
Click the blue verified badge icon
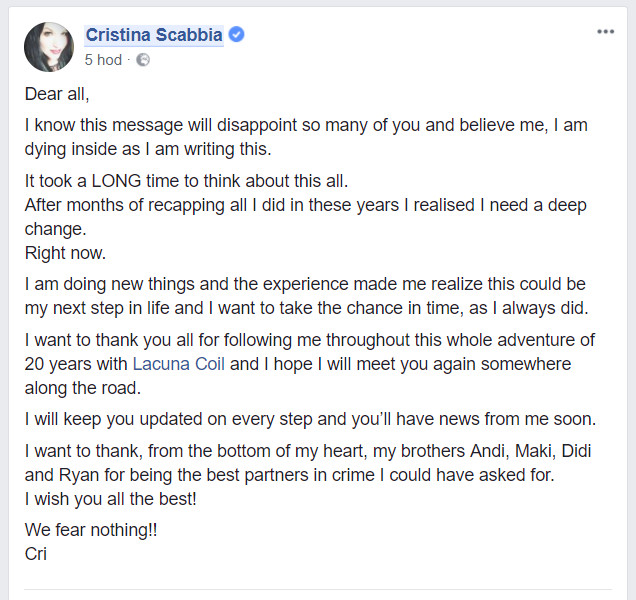point(236,34)
